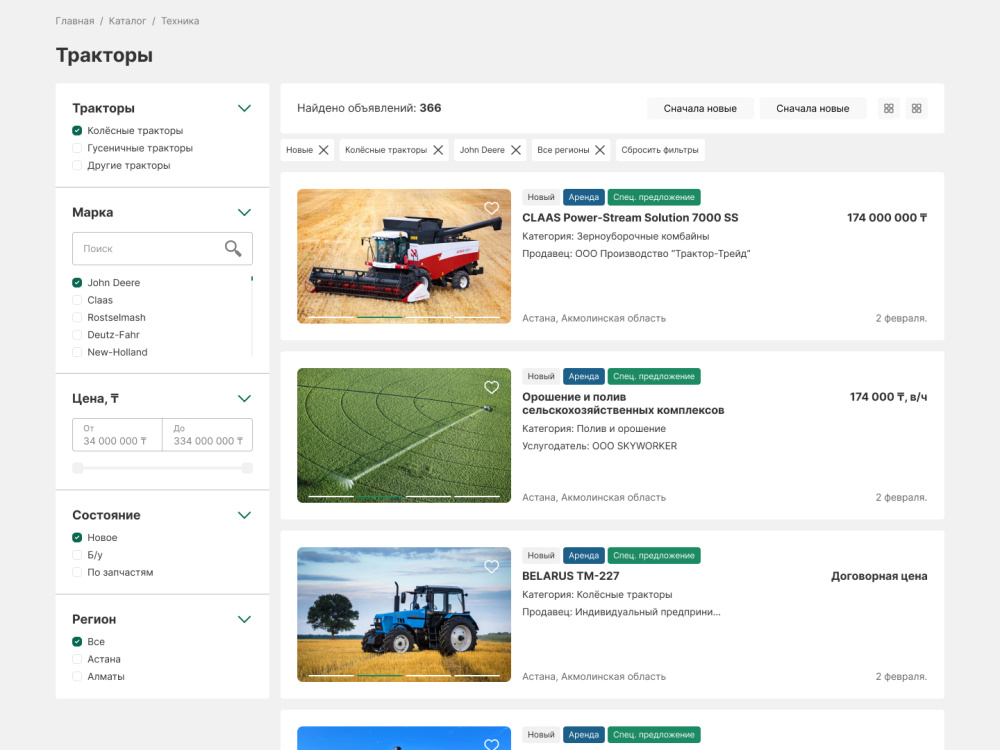
Task: Toggle the 'Все' region checkbox
Action: click(77, 642)
